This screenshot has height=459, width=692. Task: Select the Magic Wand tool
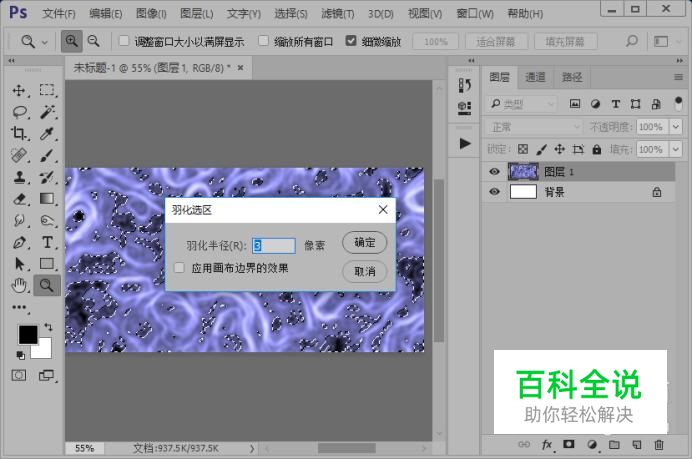pos(47,112)
